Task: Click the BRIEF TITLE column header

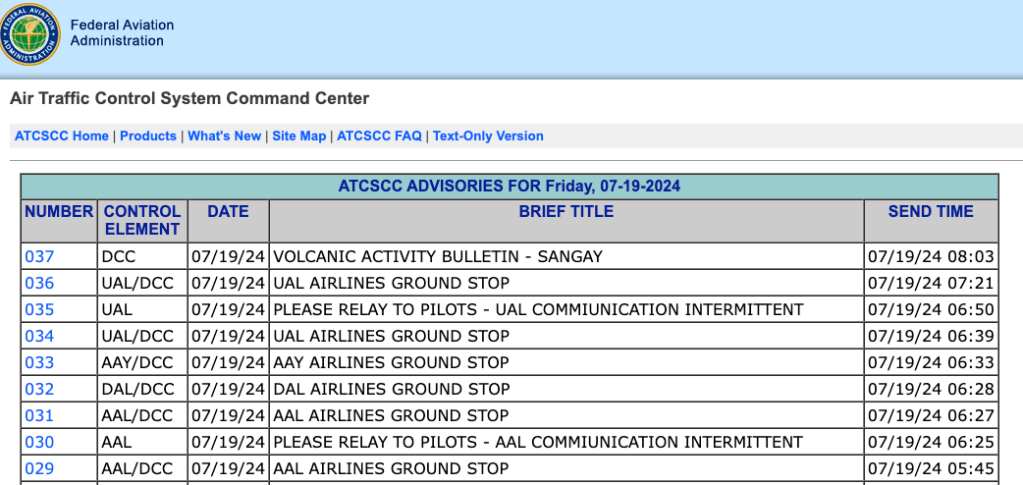Action: click(x=566, y=212)
